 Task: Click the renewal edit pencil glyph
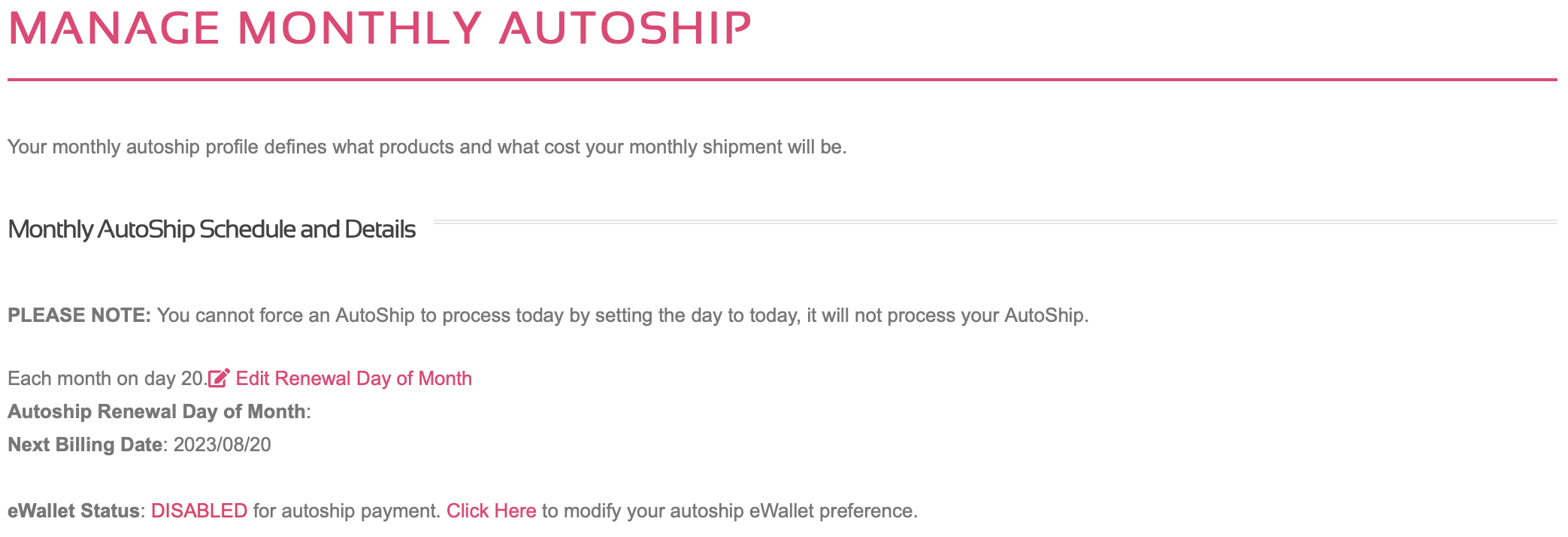coord(219,378)
